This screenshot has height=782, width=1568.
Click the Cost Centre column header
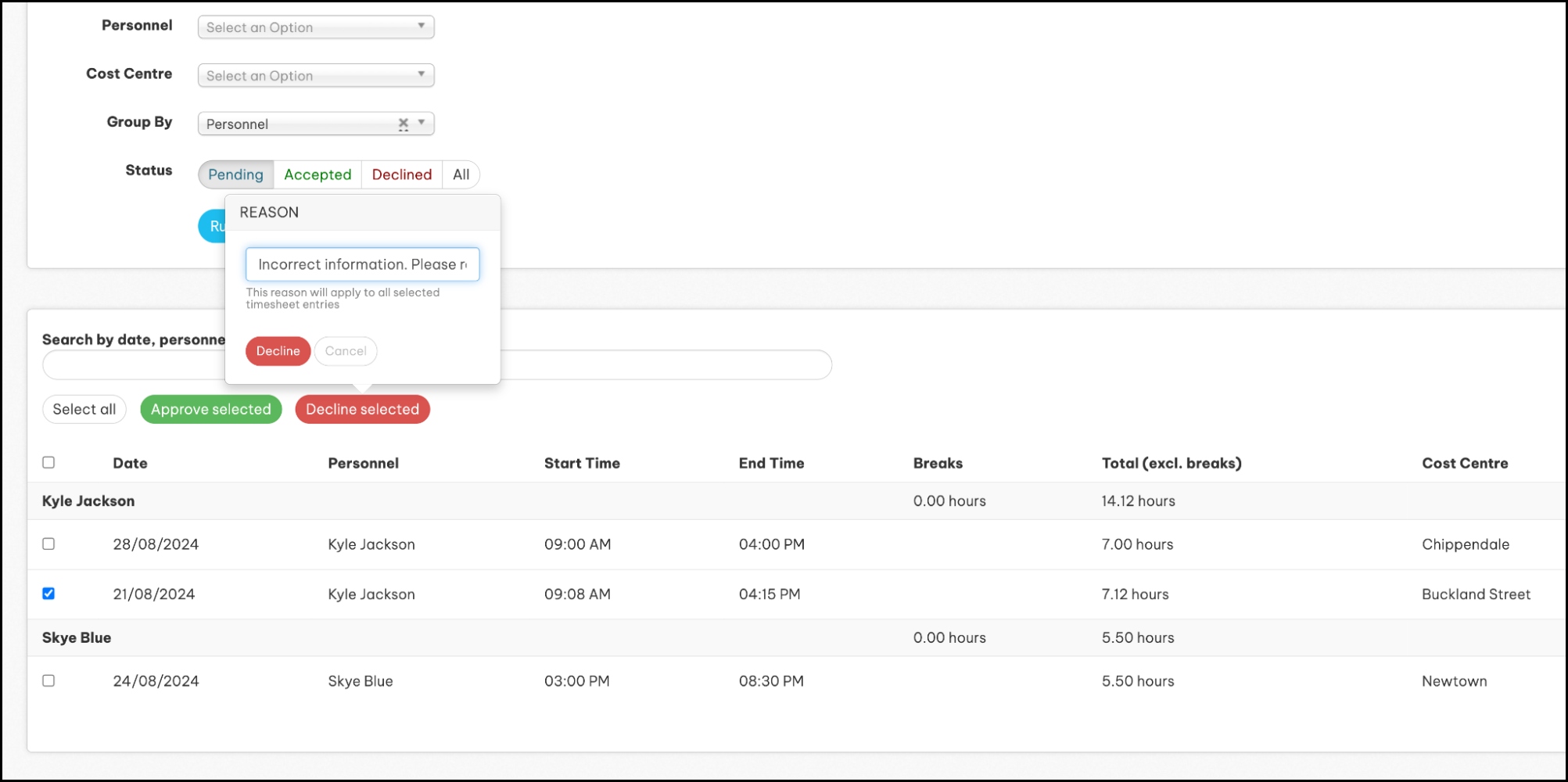[x=1464, y=463]
